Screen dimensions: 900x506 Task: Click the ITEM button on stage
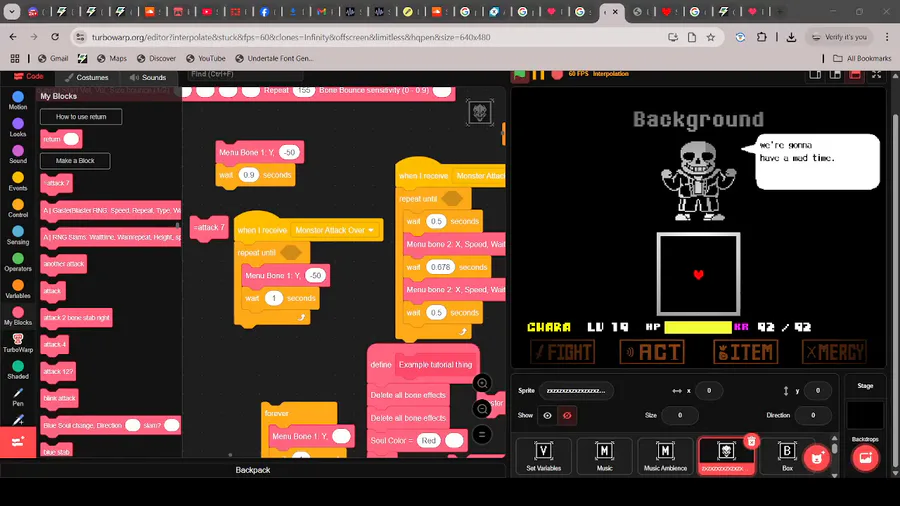[745, 352]
